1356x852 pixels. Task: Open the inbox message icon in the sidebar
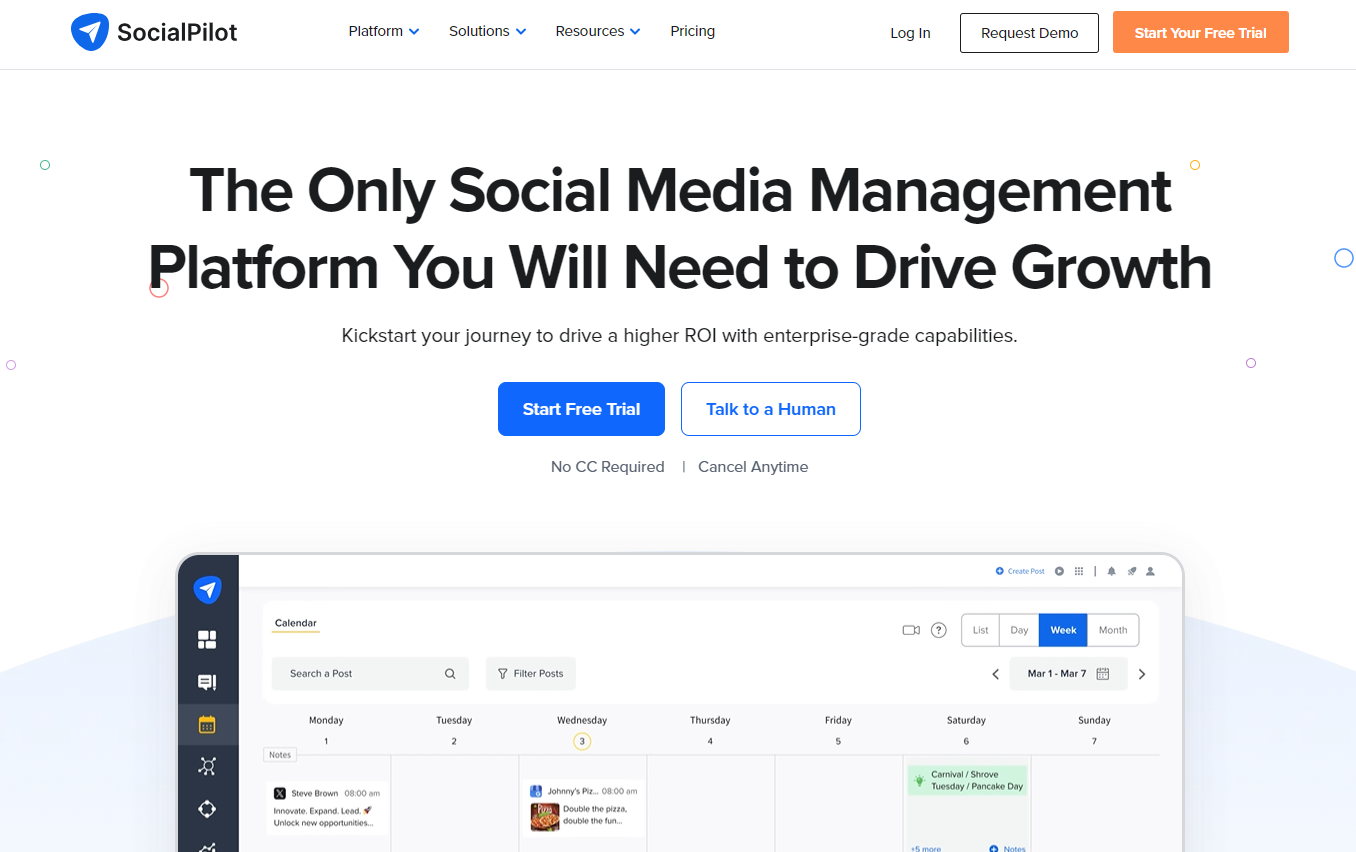[207, 682]
